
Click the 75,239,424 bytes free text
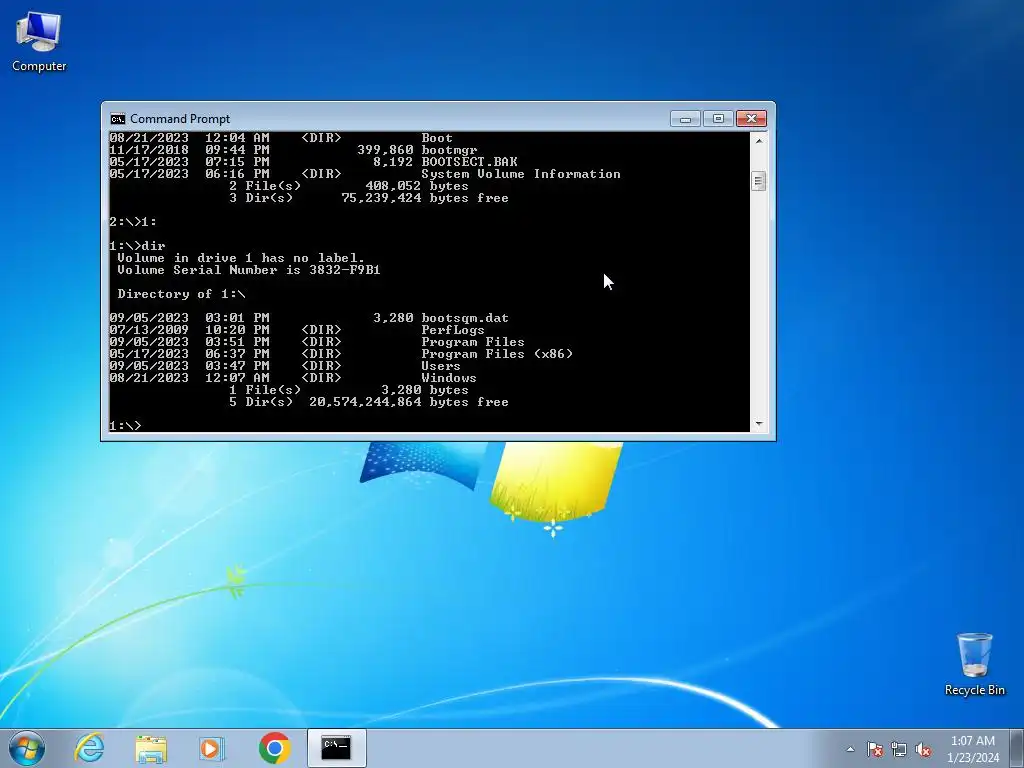[x=424, y=198]
